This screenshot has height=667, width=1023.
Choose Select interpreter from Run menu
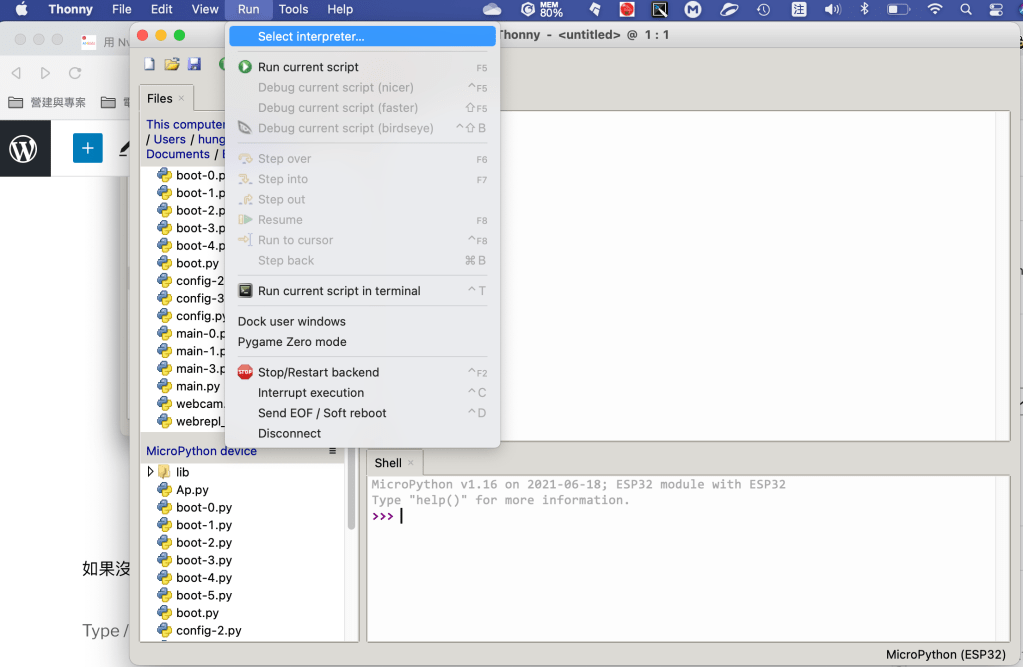click(311, 36)
